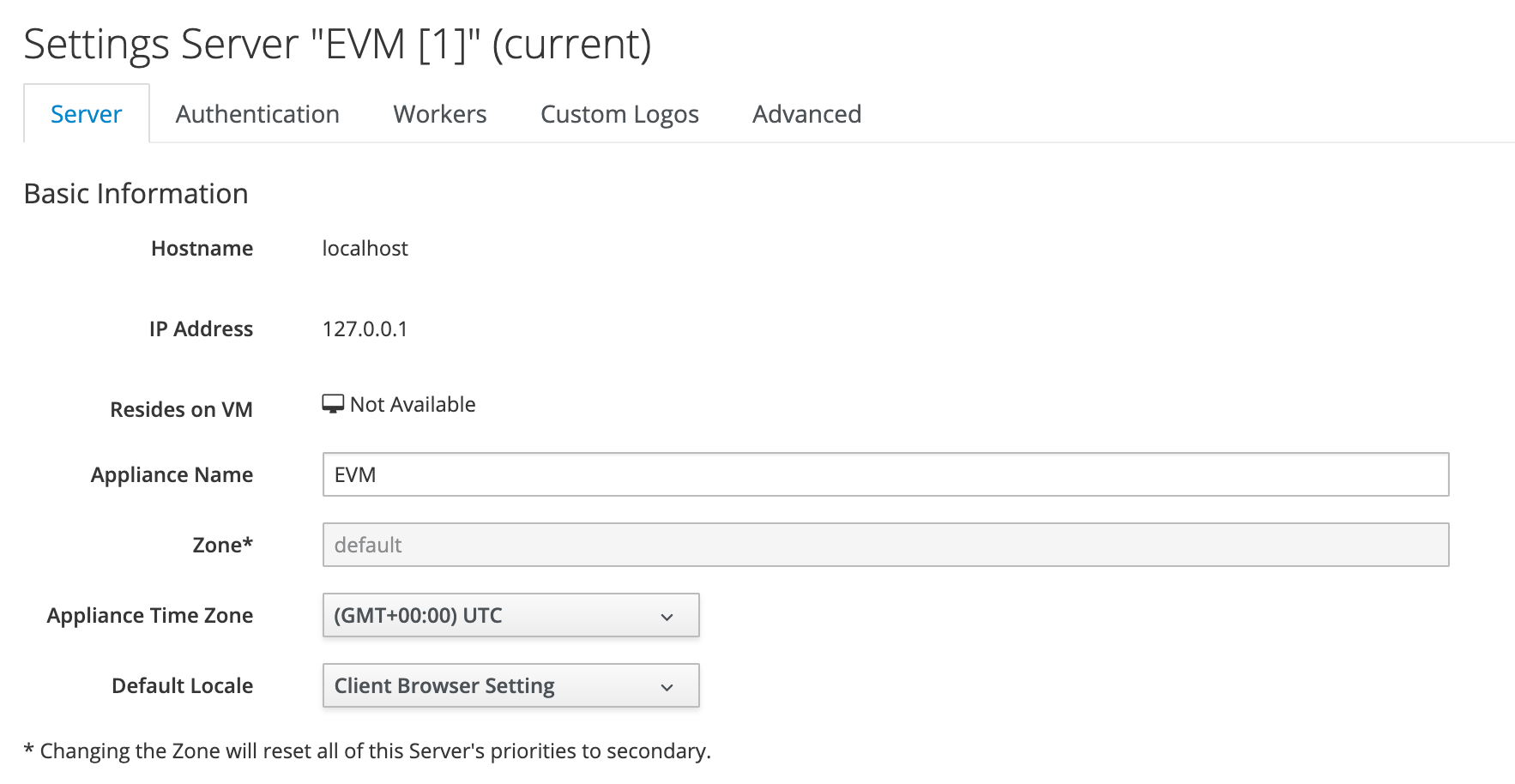
Task: Click the Basic Information heading
Action: [136, 194]
